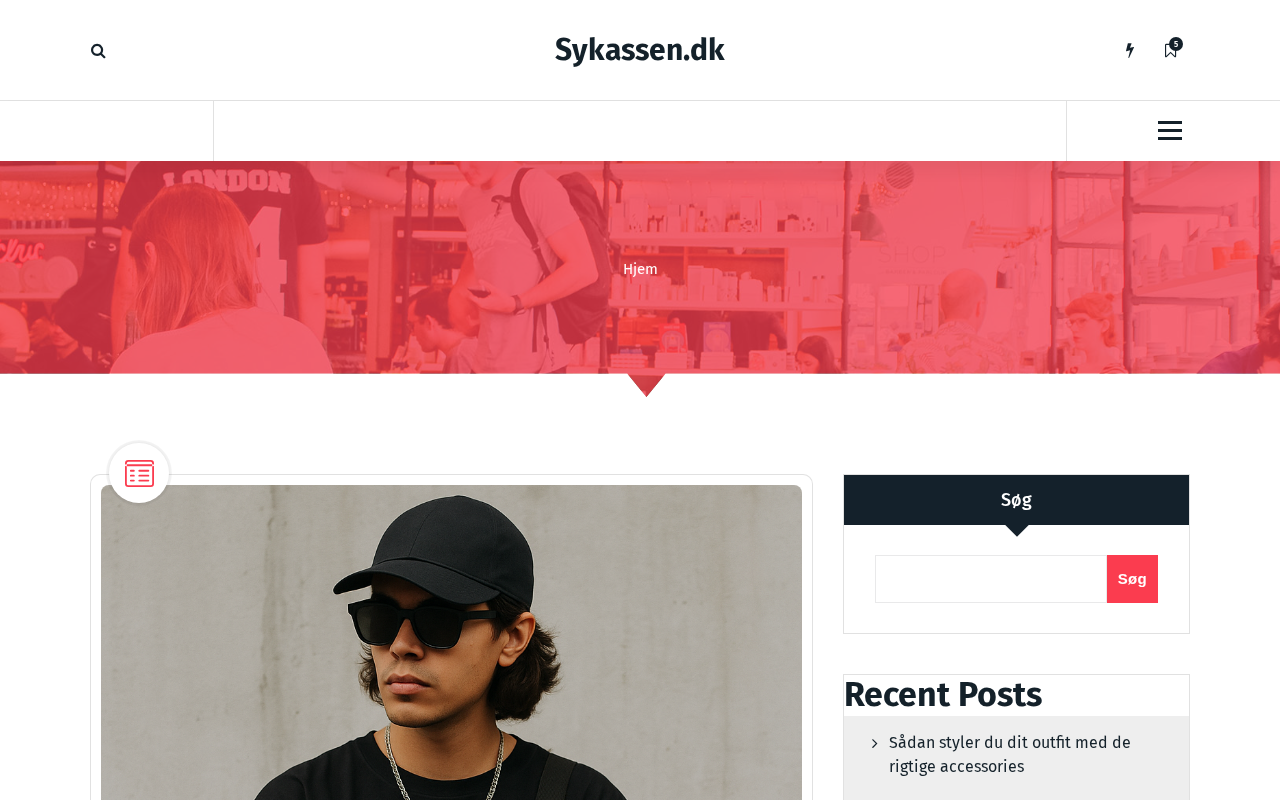Open 'Sådan styler du dit outfit' post link

pyautogui.click(x=1010, y=755)
